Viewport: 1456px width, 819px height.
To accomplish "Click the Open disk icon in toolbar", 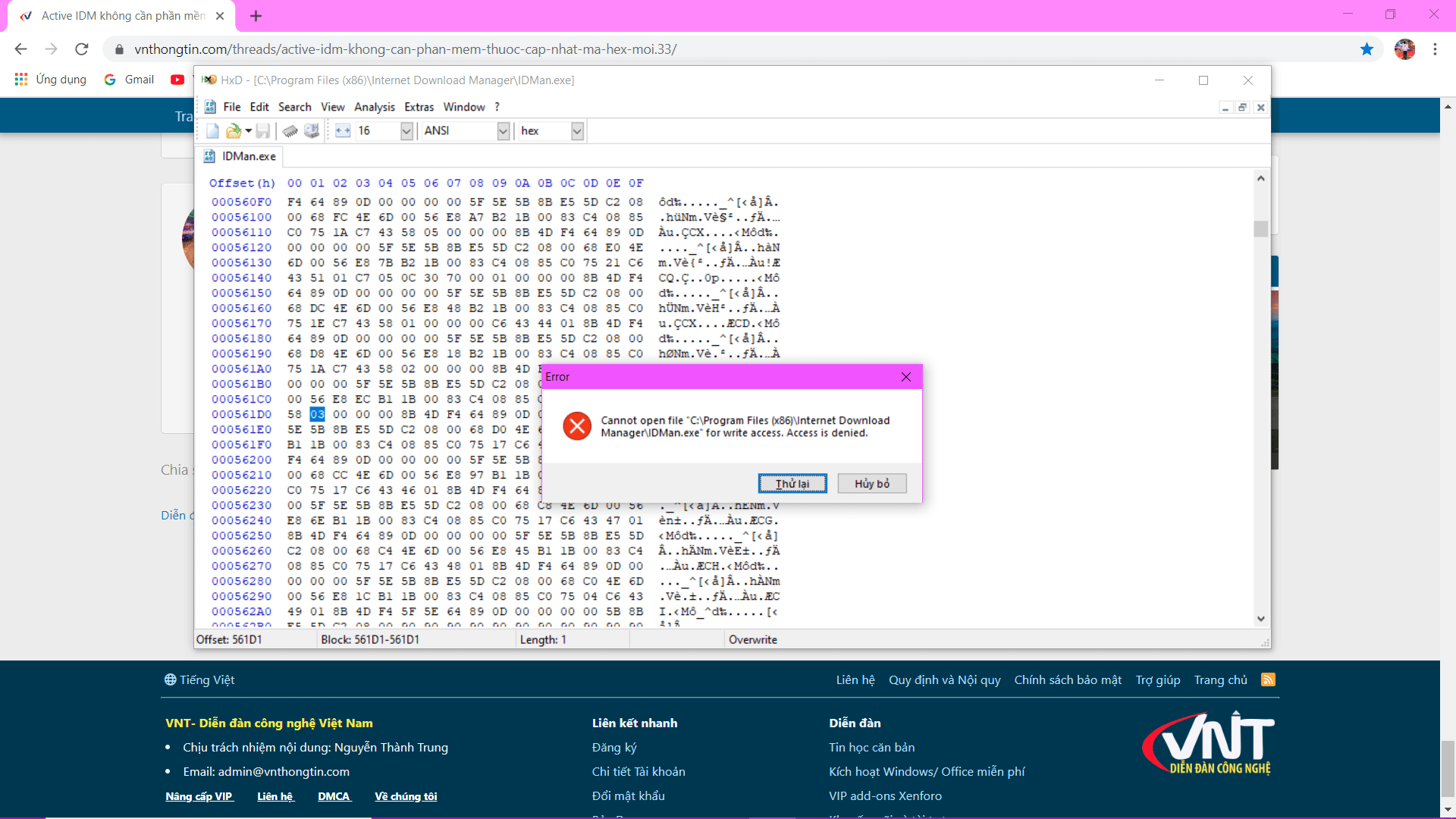I will [x=312, y=131].
